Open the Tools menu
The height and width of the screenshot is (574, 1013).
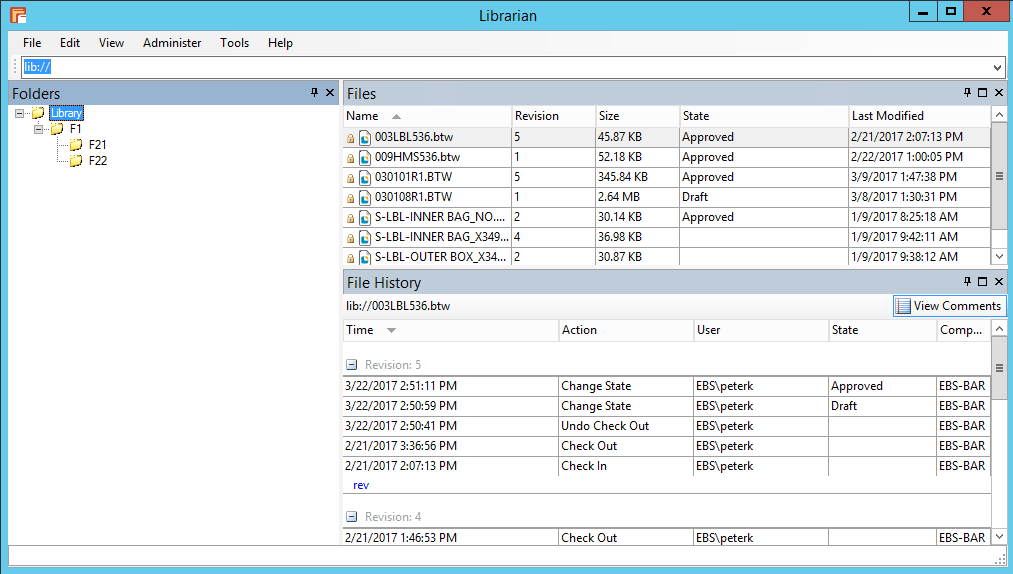[234, 43]
